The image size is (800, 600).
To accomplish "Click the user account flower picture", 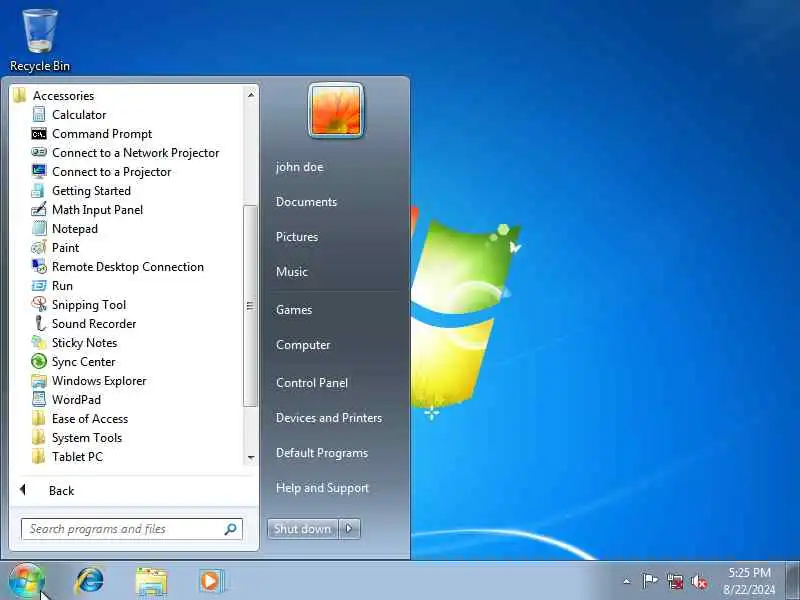I will pos(336,110).
